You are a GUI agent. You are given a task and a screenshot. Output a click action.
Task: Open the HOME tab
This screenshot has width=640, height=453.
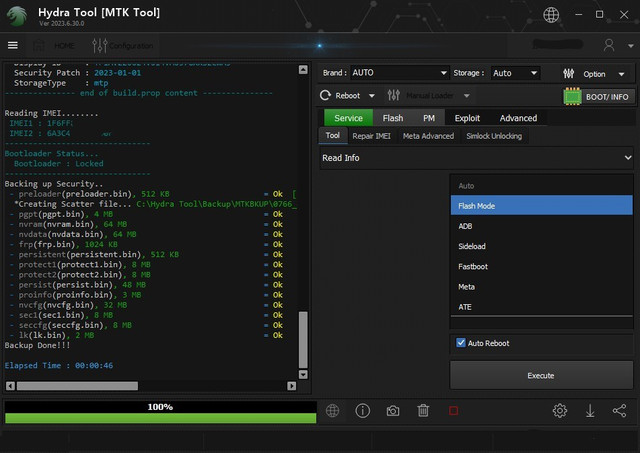[x=54, y=45]
